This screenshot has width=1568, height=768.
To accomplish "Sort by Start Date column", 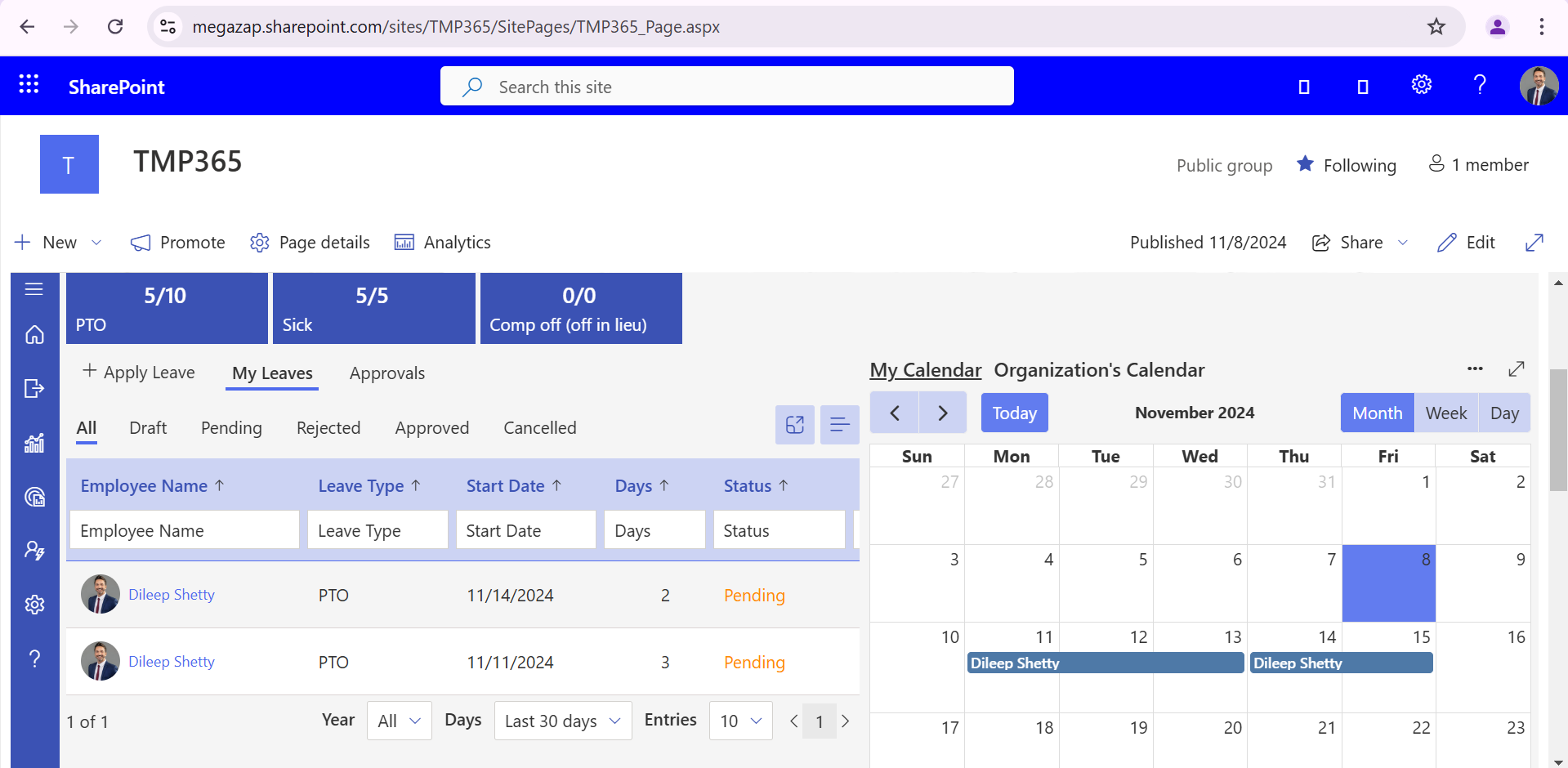I will pyautogui.click(x=514, y=486).
